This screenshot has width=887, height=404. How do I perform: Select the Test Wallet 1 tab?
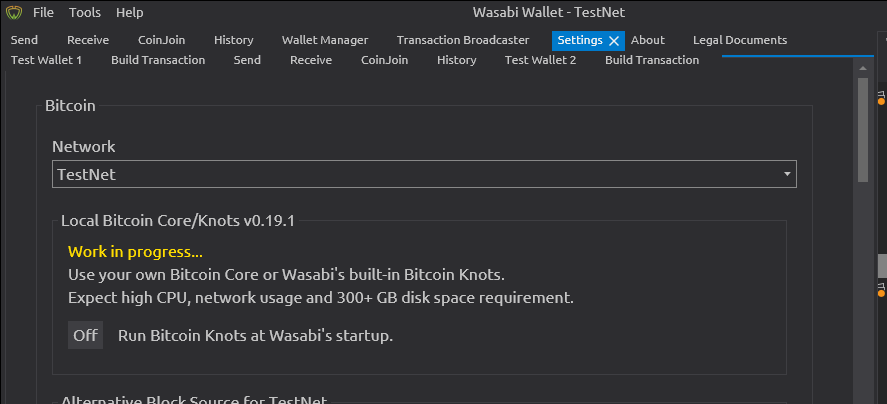click(46, 60)
